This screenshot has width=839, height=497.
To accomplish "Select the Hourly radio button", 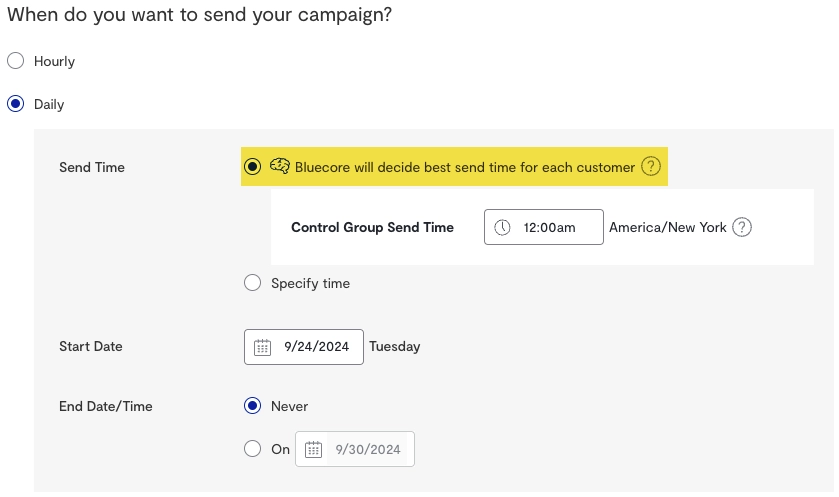I will (x=15, y=61).
